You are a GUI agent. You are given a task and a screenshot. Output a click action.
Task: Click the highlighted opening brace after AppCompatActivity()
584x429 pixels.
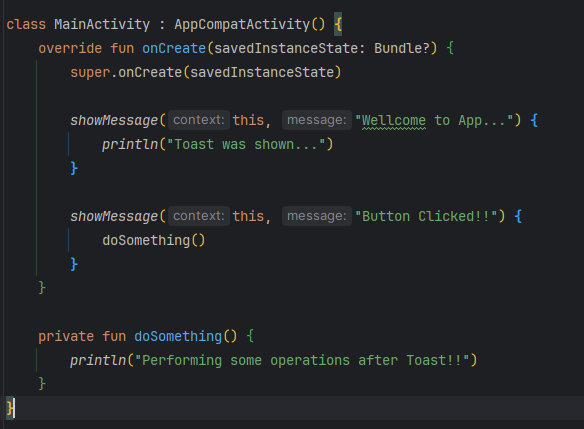[x=338, y=25]
